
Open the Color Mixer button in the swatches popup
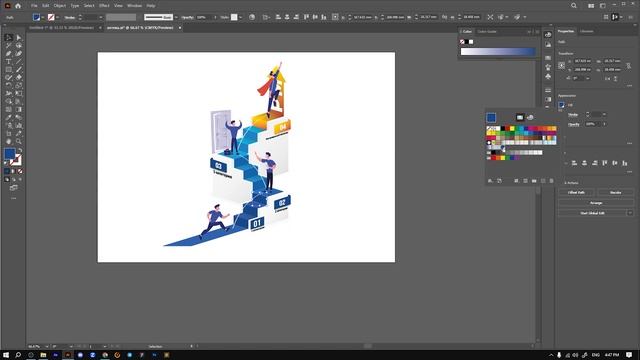pyautogui.click(x=530, y=118)
